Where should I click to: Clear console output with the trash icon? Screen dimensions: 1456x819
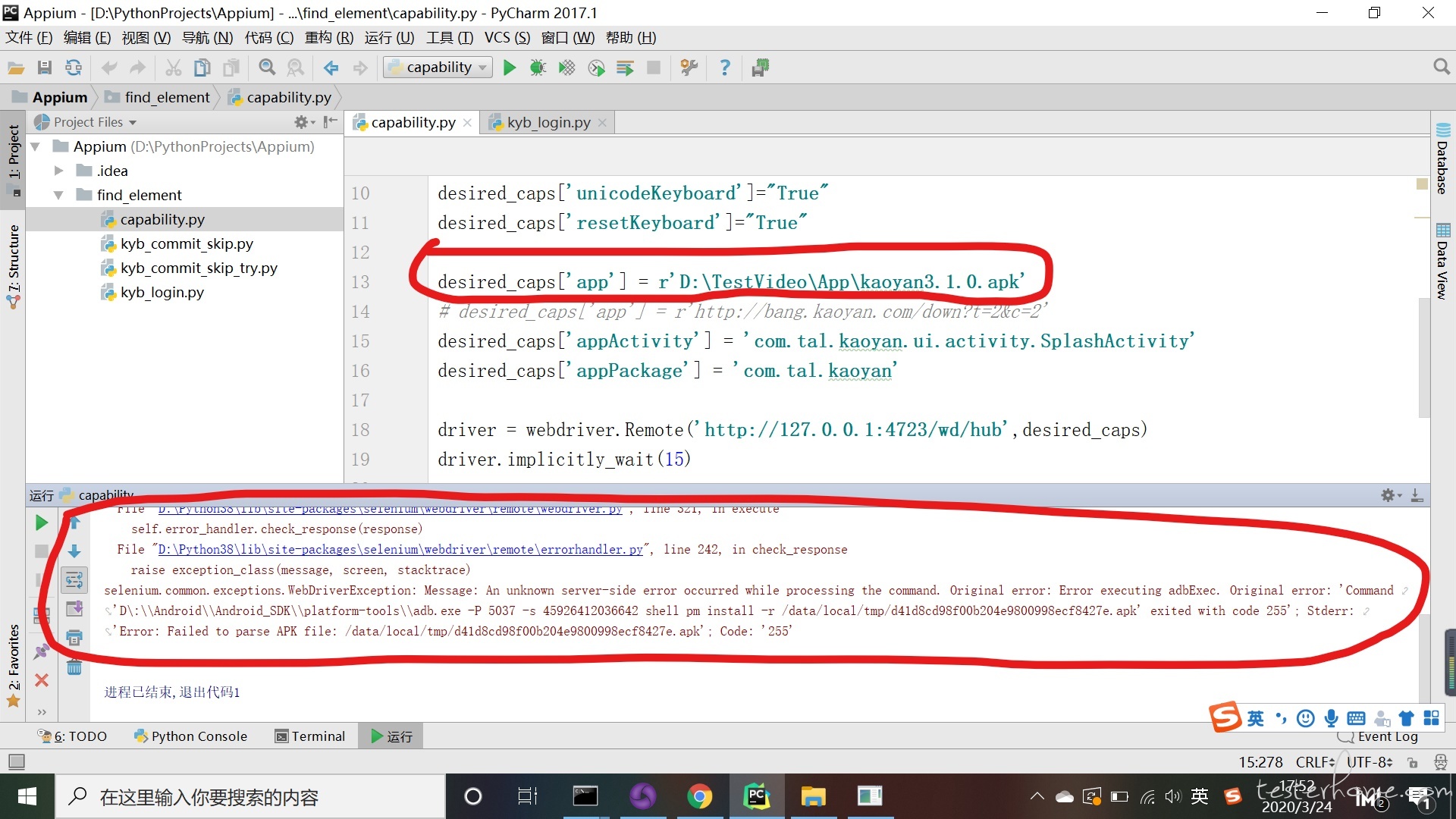click(x=74, y=667)
